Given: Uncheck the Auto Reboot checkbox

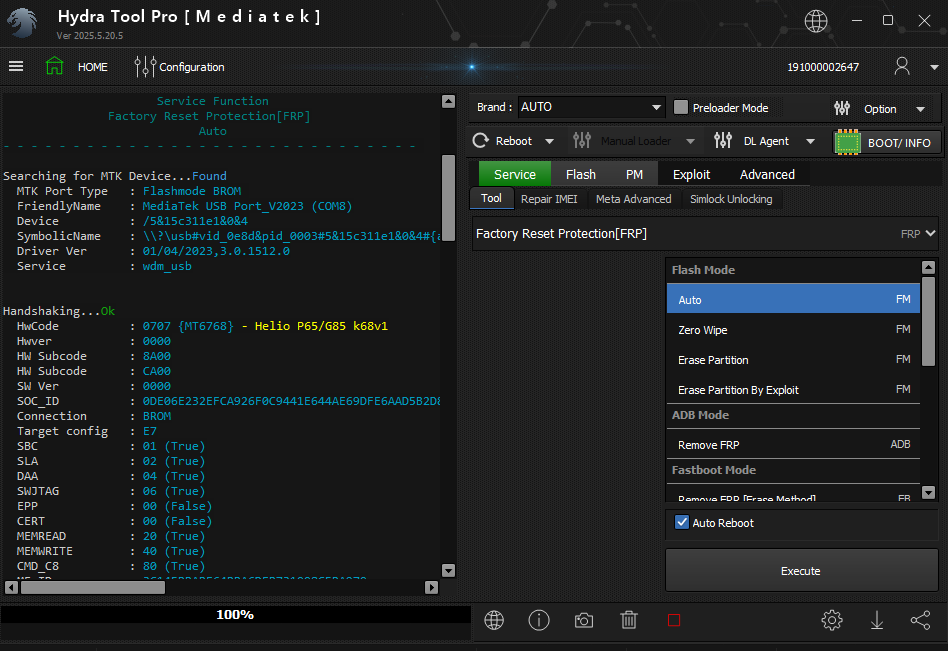Looking at the screenshot, I should click(x=682, y=523).
